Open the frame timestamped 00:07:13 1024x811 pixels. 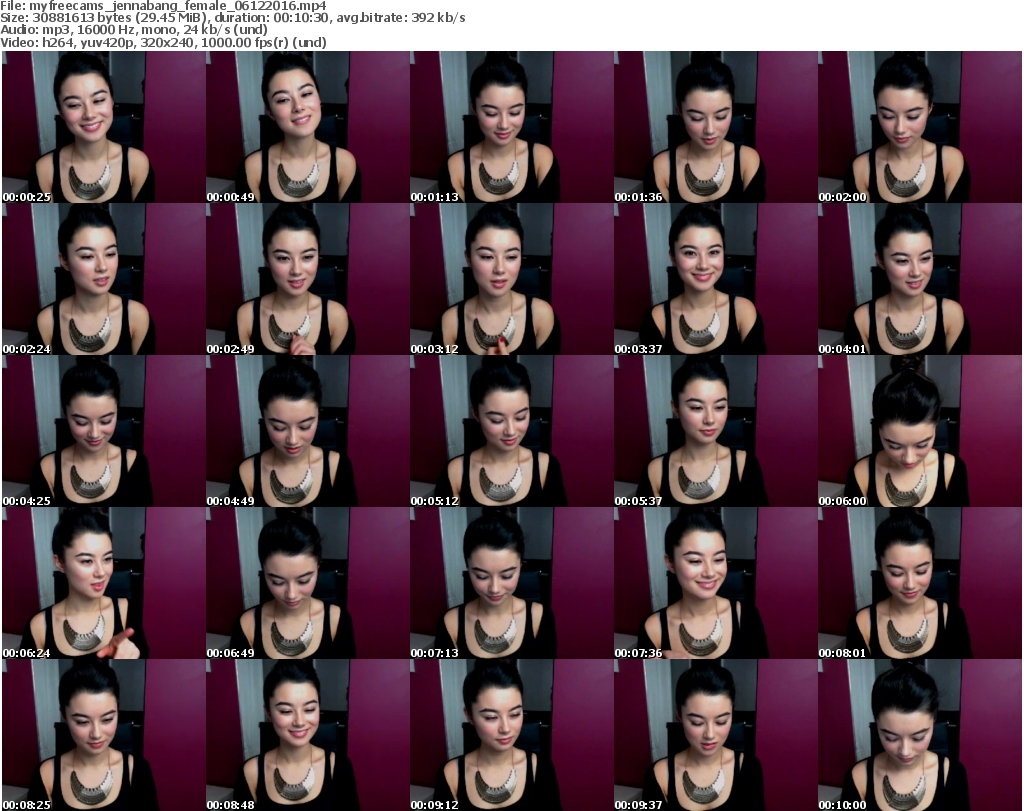(511, 583)
